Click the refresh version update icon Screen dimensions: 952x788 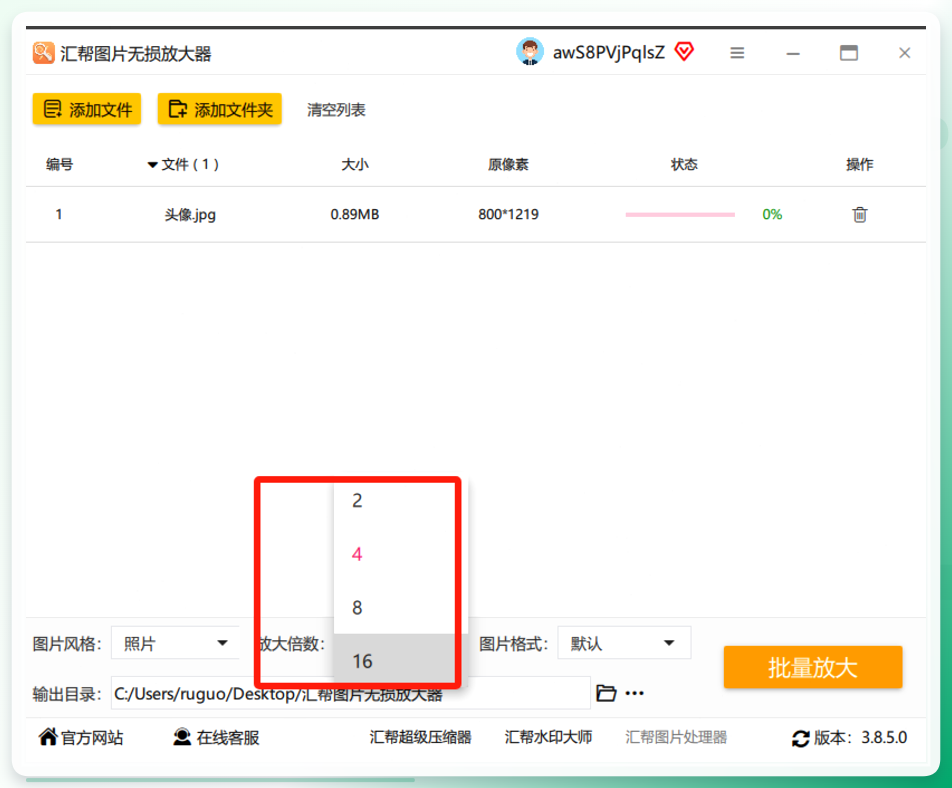click(x=800, y=738)
